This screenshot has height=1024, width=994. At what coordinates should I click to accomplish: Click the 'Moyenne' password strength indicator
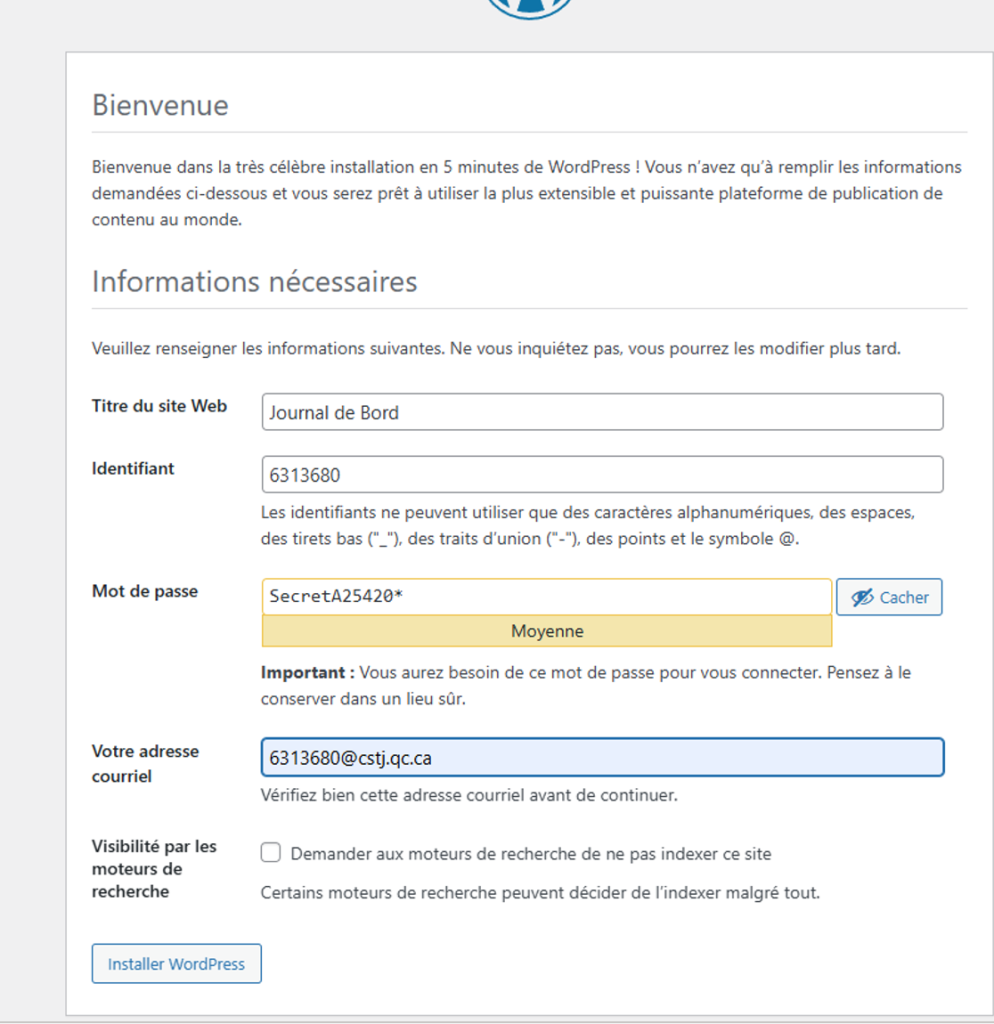546,631
